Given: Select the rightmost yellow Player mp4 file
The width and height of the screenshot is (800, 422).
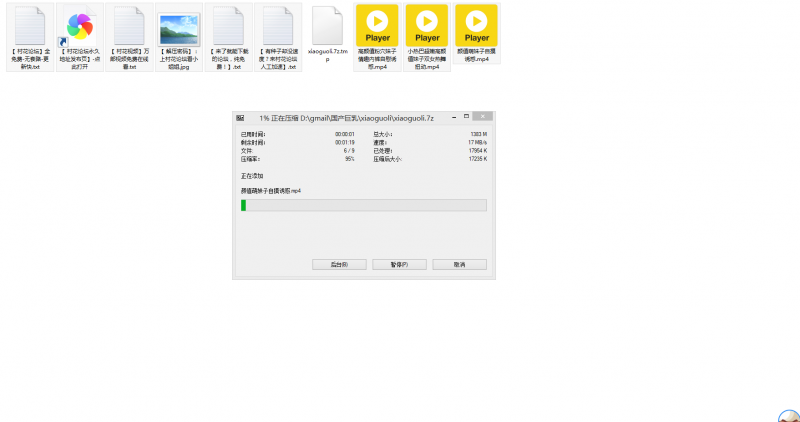Looking at the screenshot, I should 478,27.
